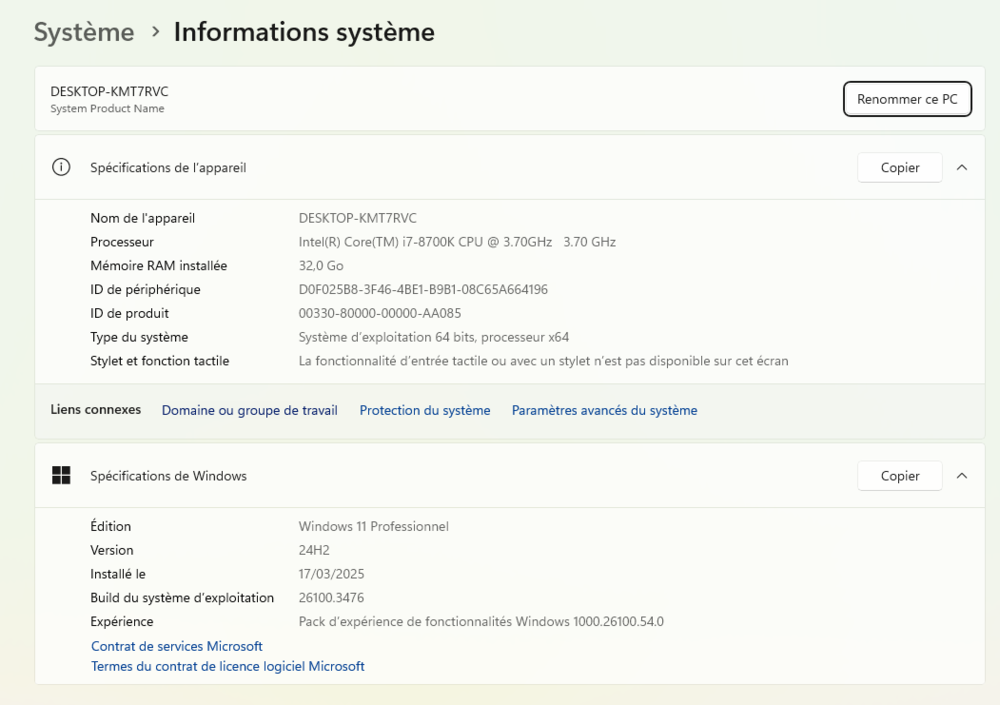This screenshot has height=705, width=1000.
Task: Select the device ID D0F025B8-3F46-4BE1-B9B1-08C65A664196
Action: (x=423, y=290)
